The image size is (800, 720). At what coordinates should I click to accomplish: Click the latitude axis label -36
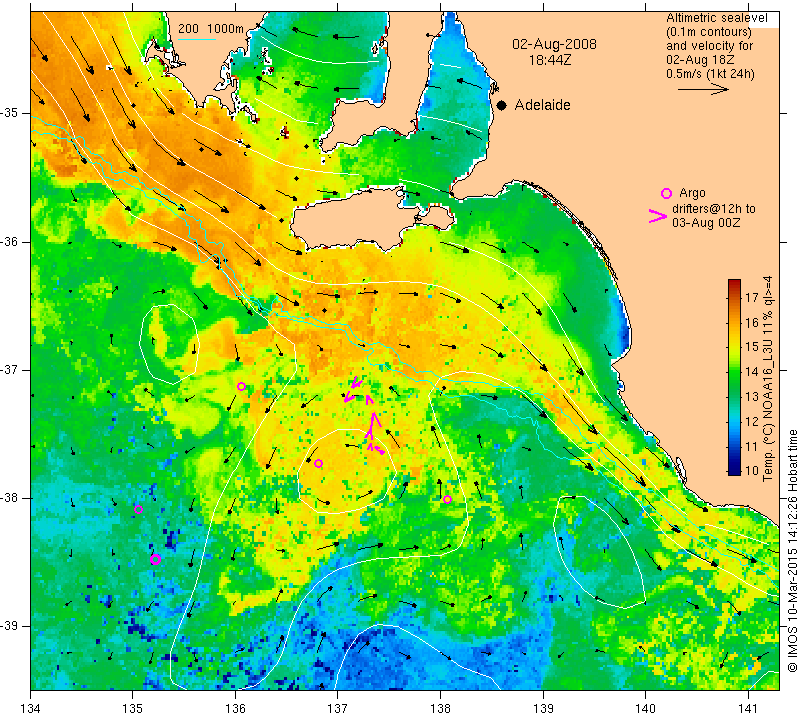11,241
